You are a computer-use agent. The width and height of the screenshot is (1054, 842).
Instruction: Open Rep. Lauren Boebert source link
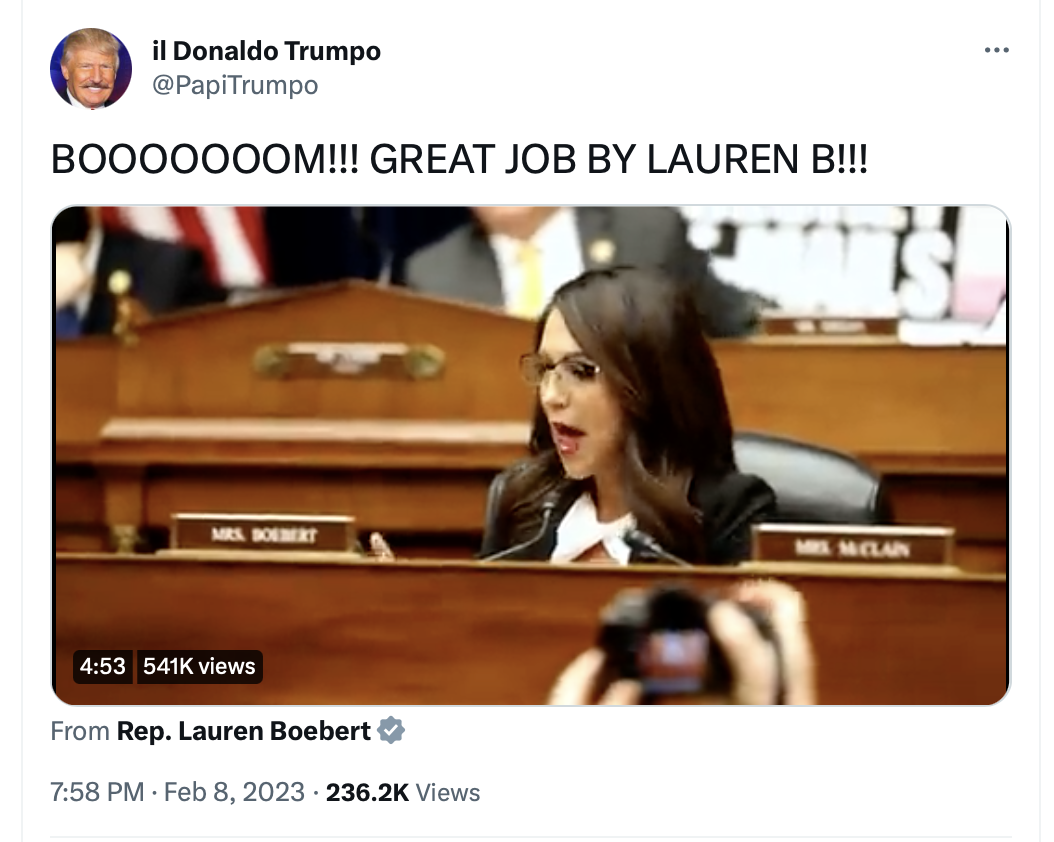point(244,730)
